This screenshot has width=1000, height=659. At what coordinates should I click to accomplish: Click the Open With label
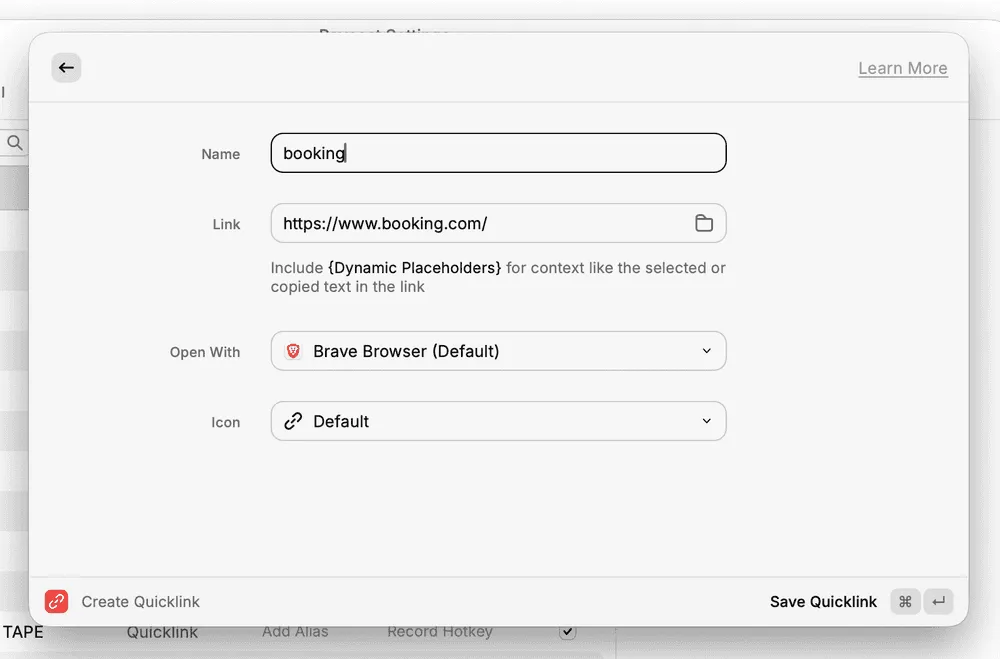(205, 352)
